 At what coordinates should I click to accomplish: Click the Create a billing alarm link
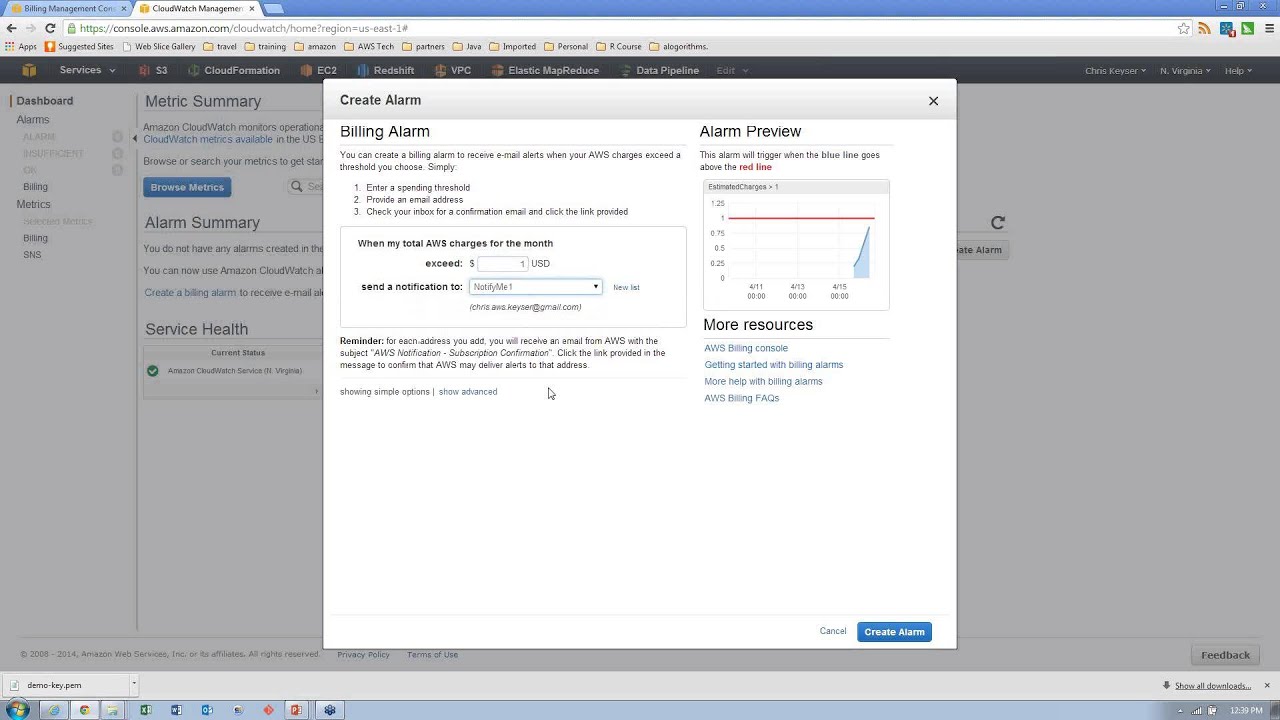click(190, 293)
